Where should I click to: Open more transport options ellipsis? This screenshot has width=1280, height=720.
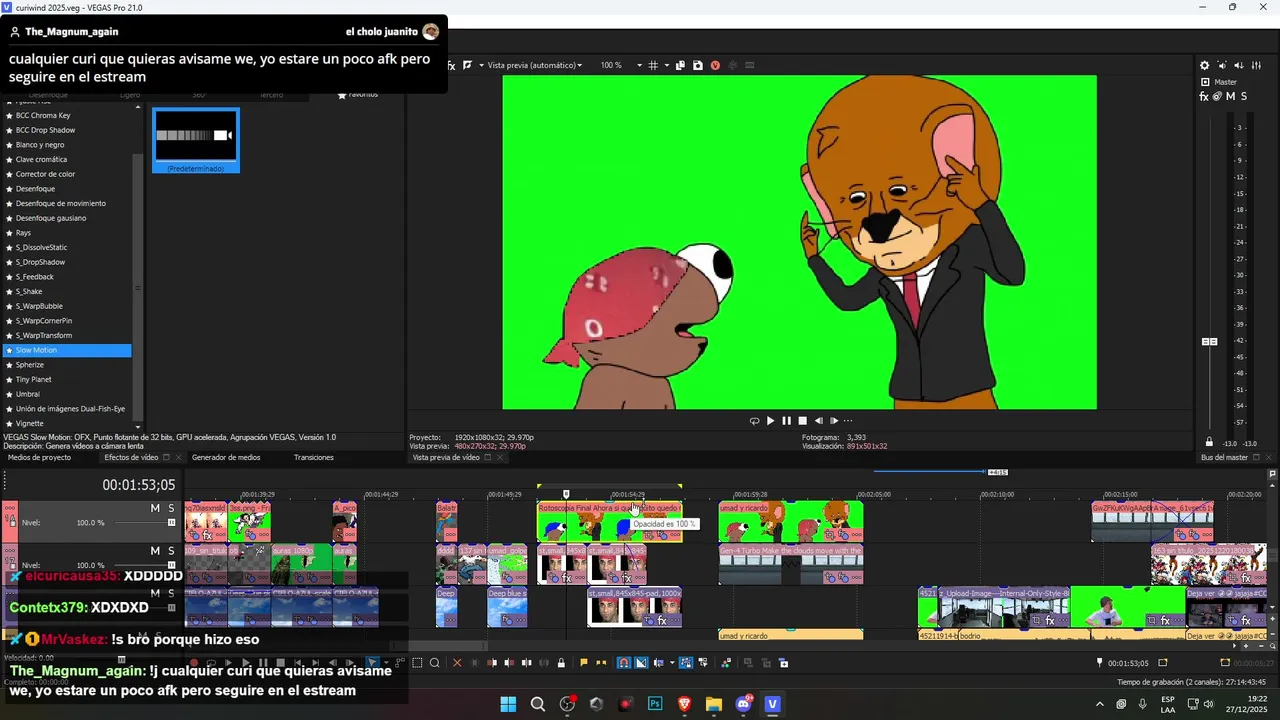[848, 421]
